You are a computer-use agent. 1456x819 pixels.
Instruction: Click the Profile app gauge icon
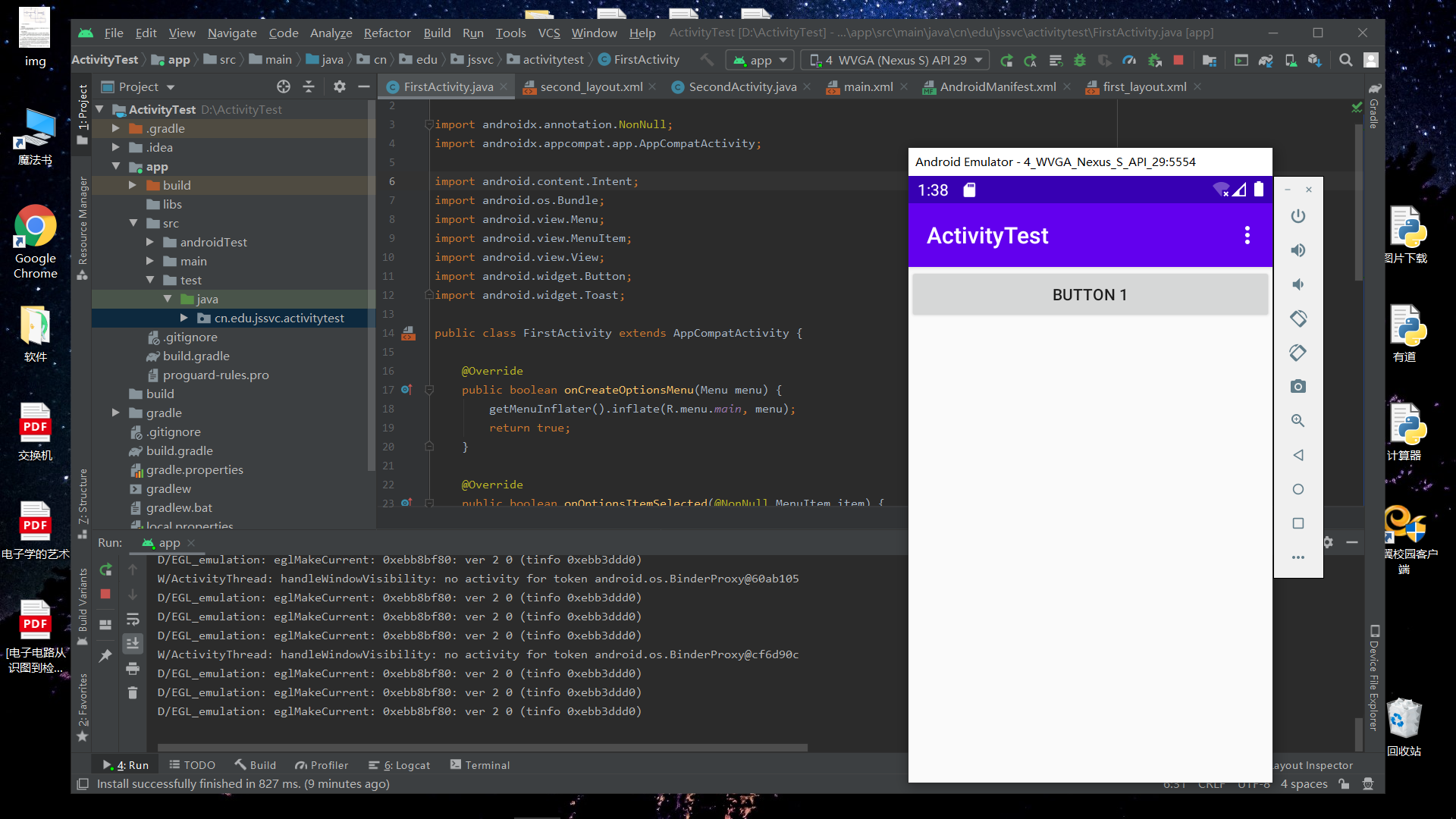coord(1129,60)
